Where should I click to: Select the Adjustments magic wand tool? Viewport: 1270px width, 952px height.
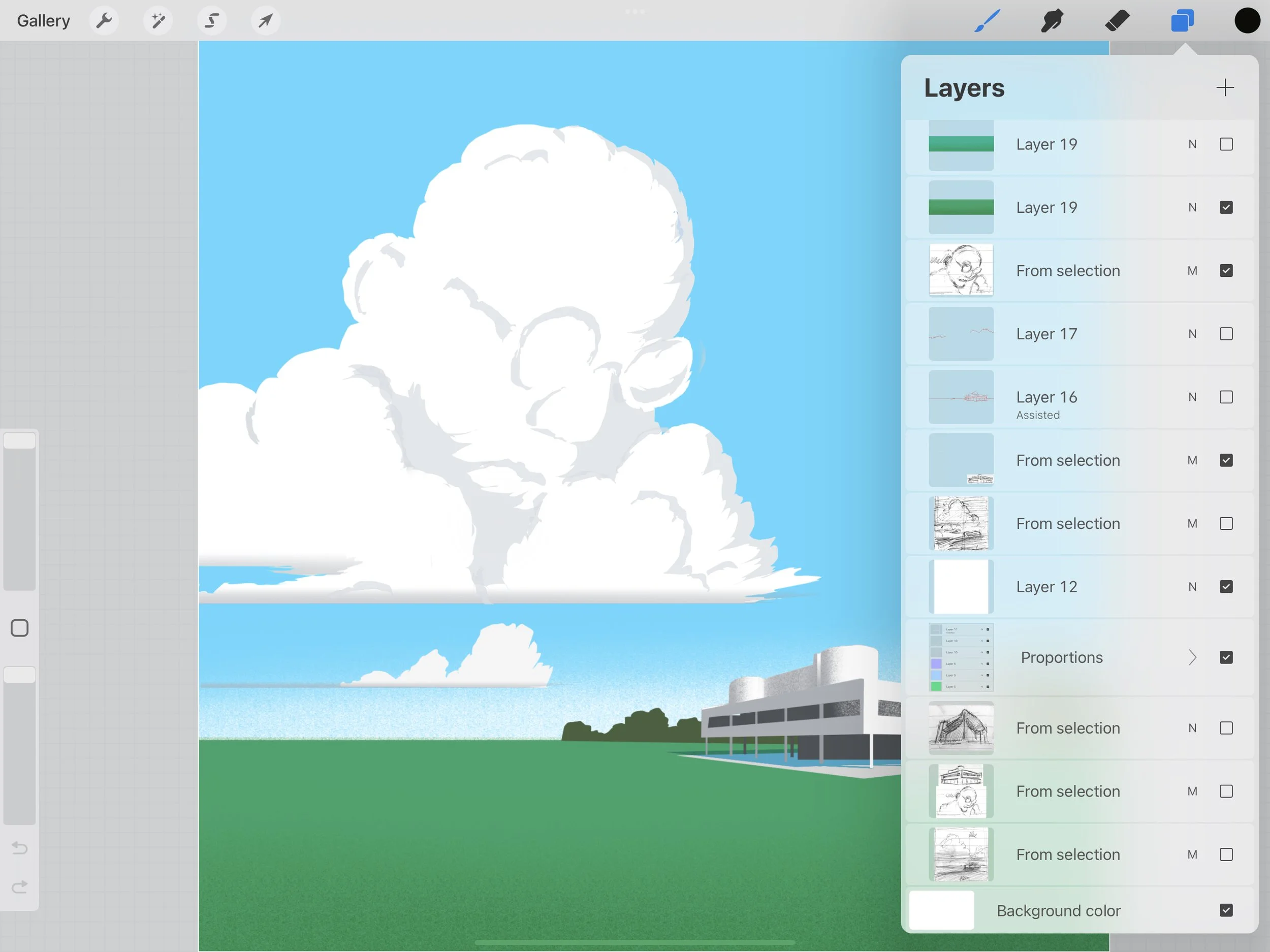tap(157, 20)
